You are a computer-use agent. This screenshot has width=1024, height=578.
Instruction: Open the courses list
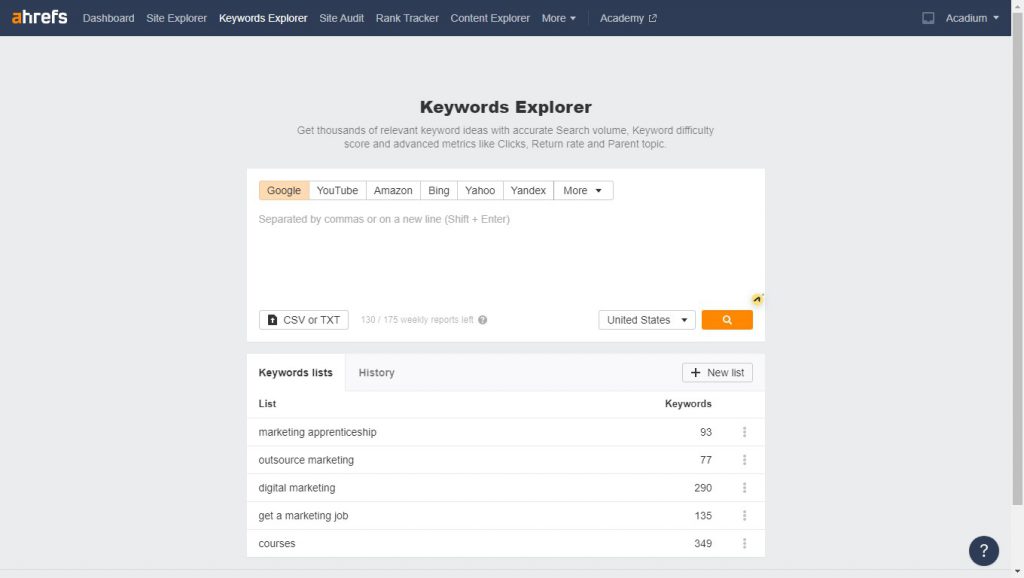click(x=276, y=543)
